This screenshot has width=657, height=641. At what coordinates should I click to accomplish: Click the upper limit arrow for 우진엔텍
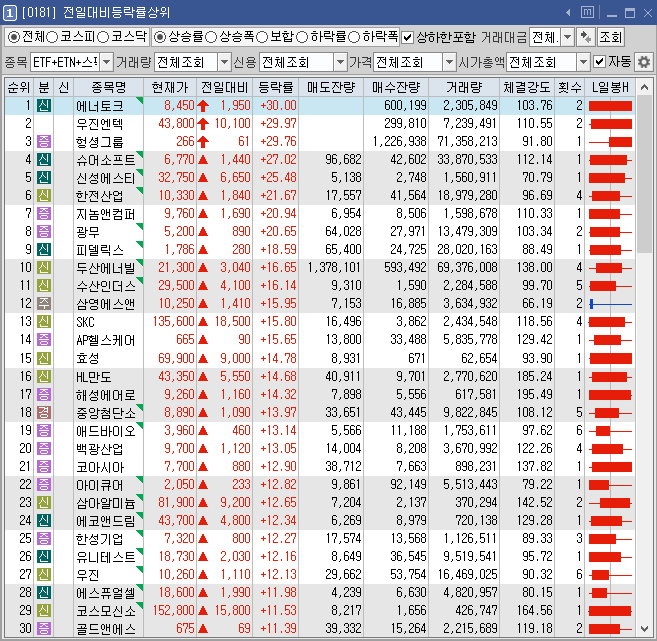coord(203,124)
